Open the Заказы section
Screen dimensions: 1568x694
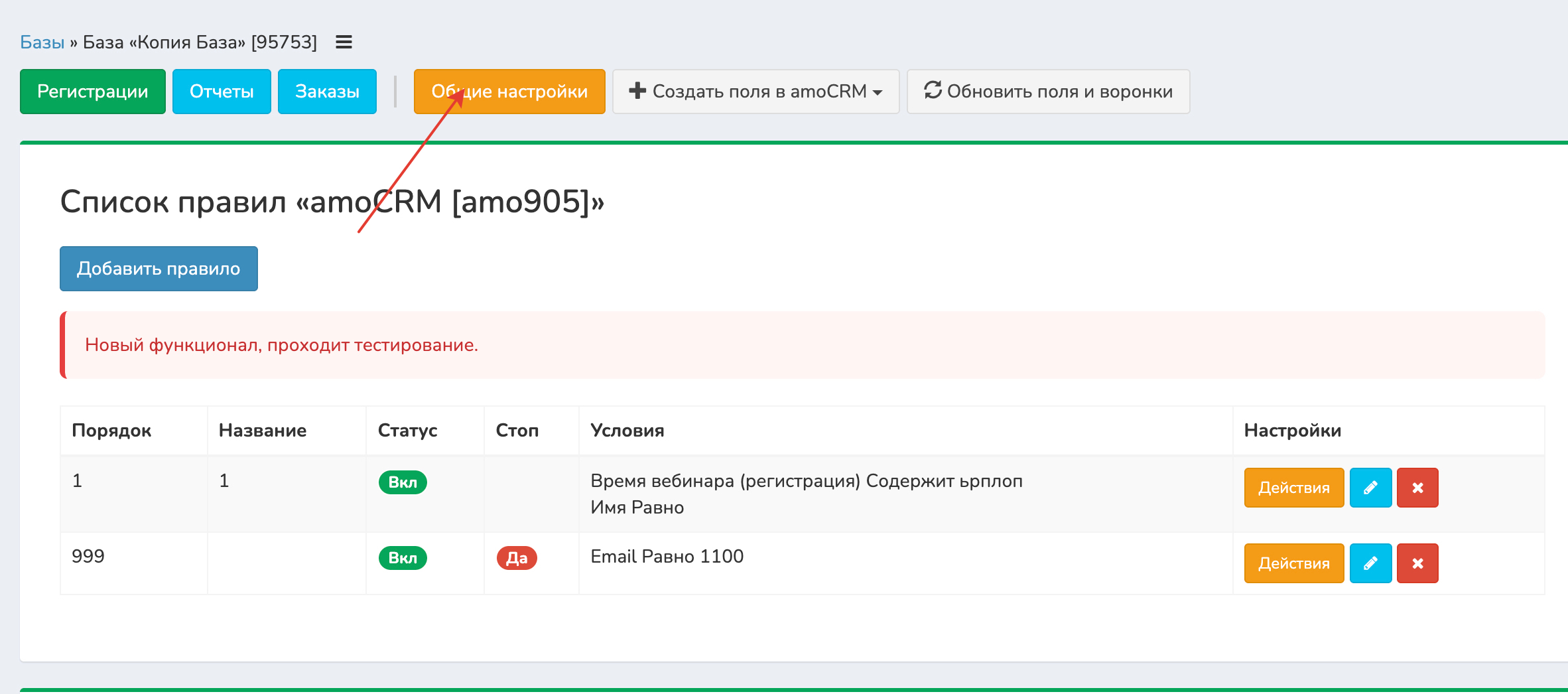(x=327, y=92)
